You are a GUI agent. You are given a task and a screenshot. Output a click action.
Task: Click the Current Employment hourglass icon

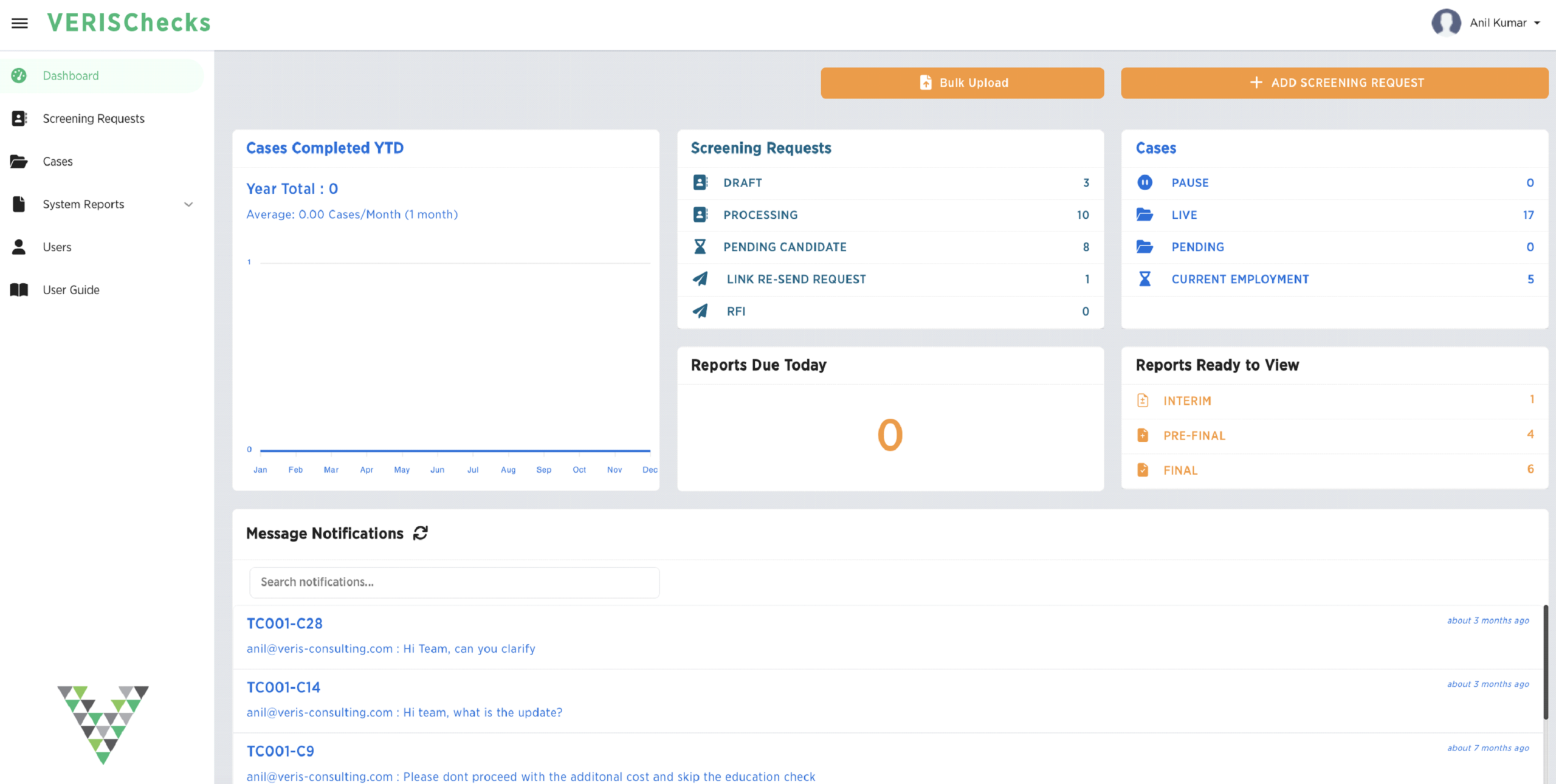1145,279
